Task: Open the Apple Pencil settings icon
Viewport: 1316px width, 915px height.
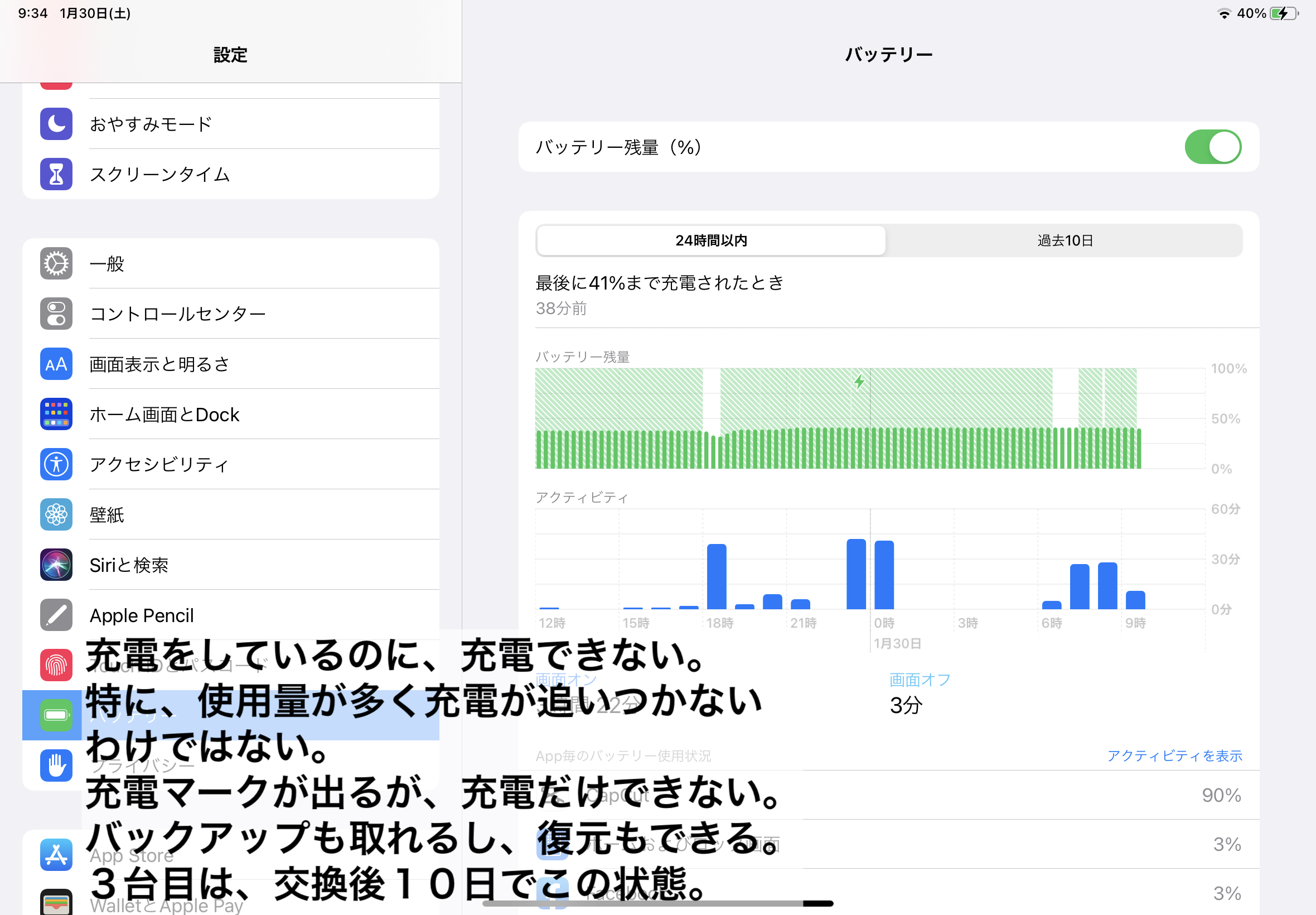Action: pyautogui.click(x=56, y=615)
